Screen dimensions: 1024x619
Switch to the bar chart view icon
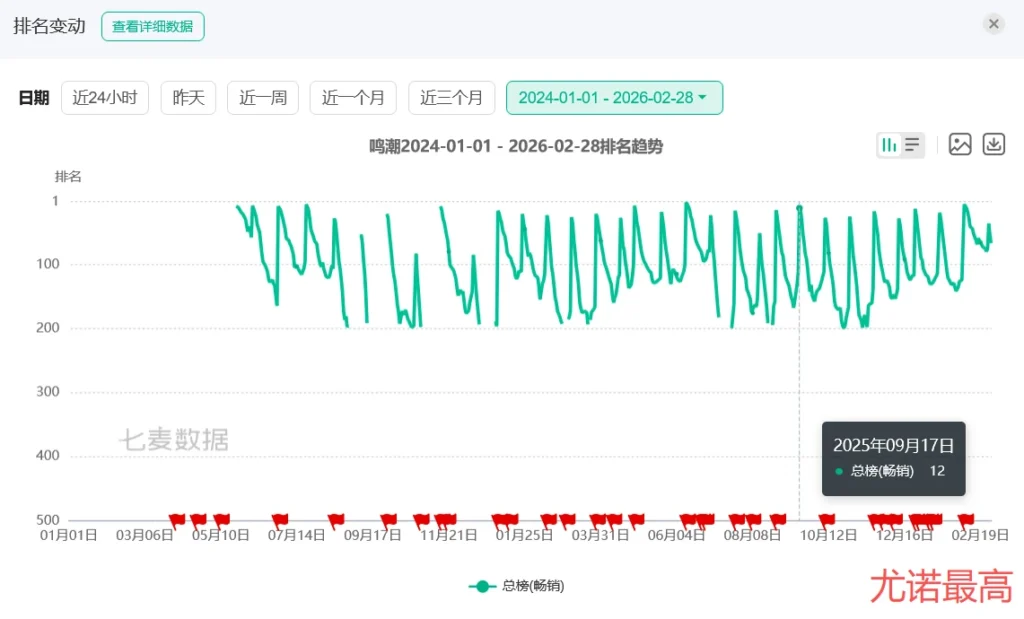889,145
